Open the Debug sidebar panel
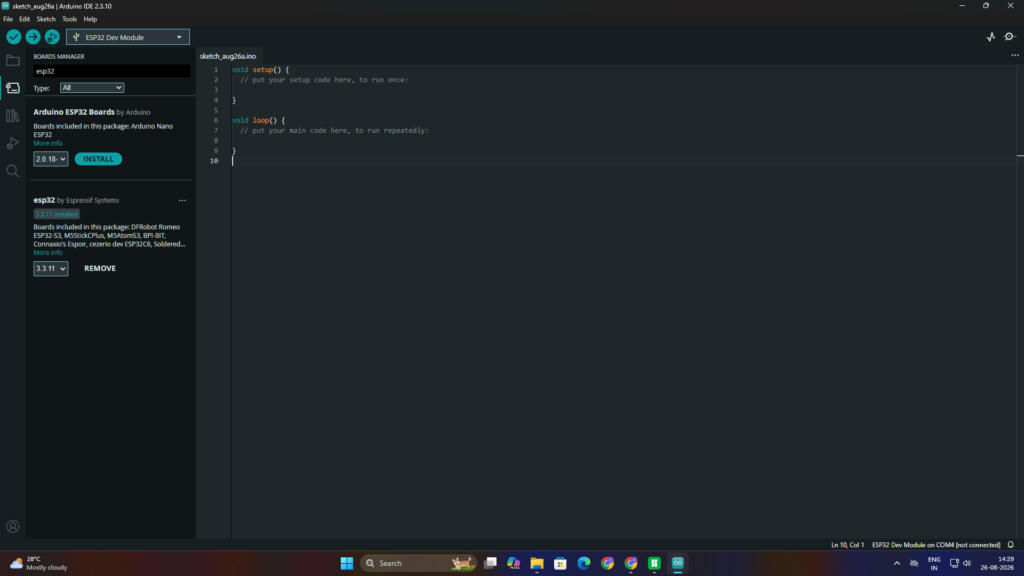Image resolution: width=1024 pixels, height=576 pixels. [12, 144]
